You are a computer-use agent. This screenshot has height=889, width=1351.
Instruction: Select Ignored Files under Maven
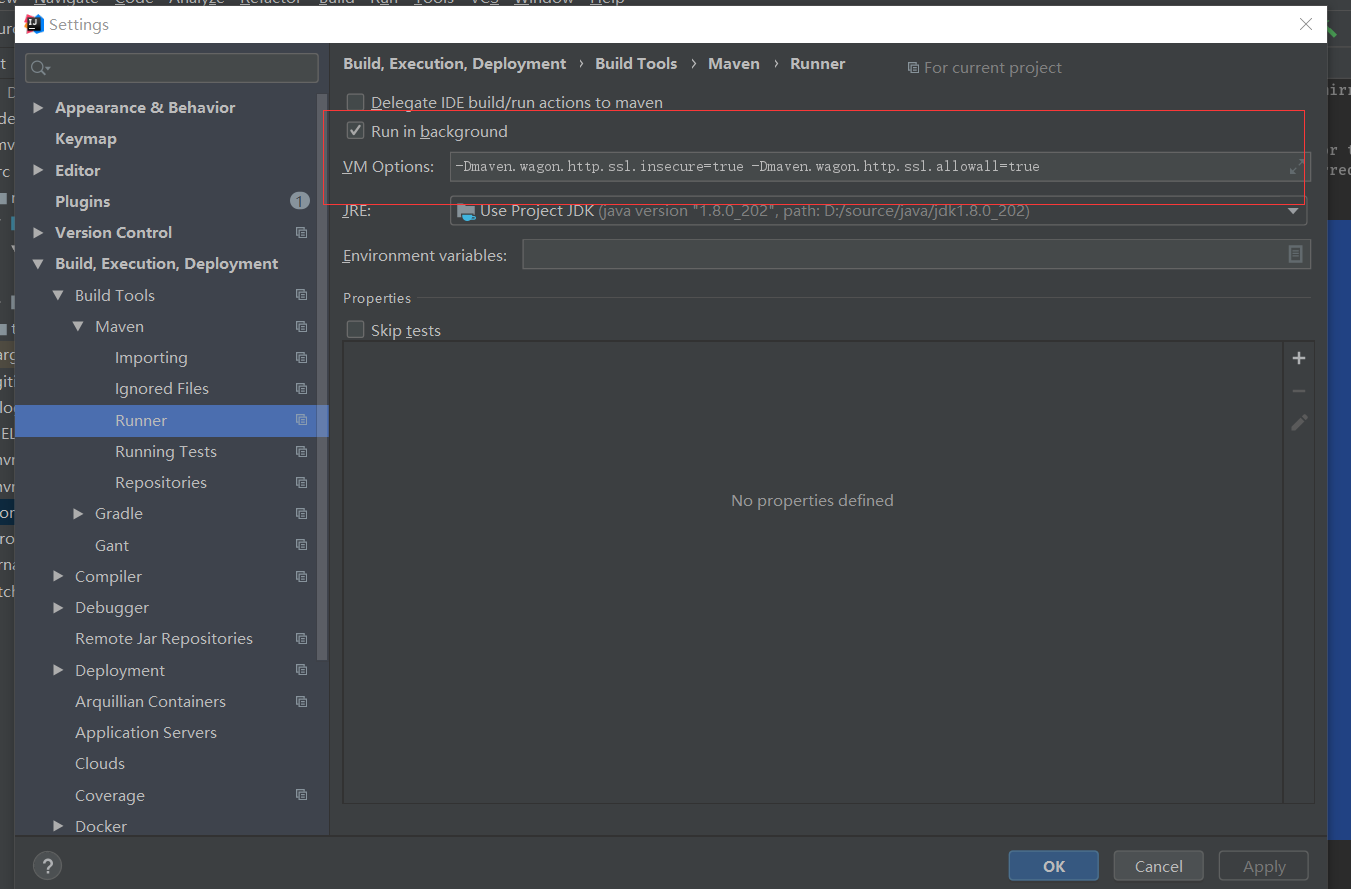162,389
